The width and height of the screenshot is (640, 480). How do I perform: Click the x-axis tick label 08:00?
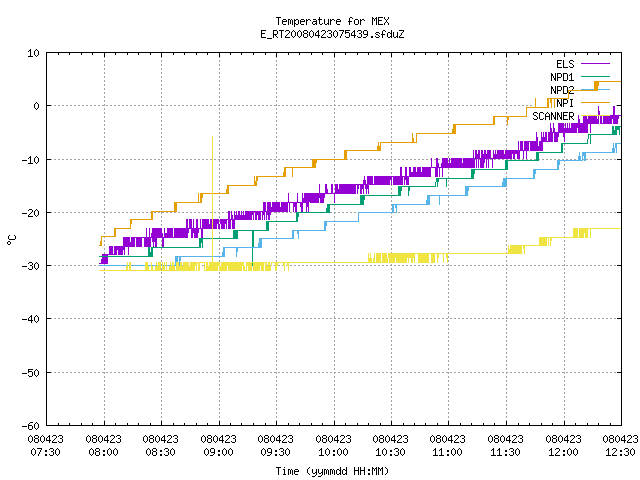click(x=103, y=452)
